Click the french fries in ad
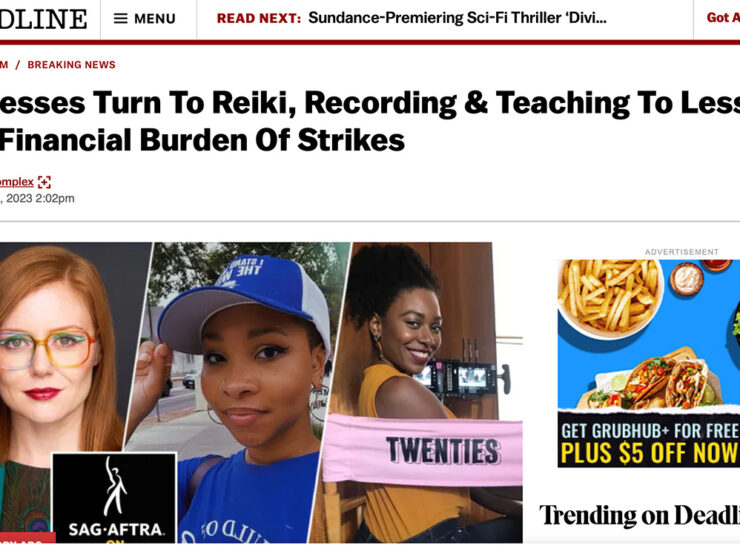This screenshot has width=740, height=560. pyautogui.click(x=609, y=295)
